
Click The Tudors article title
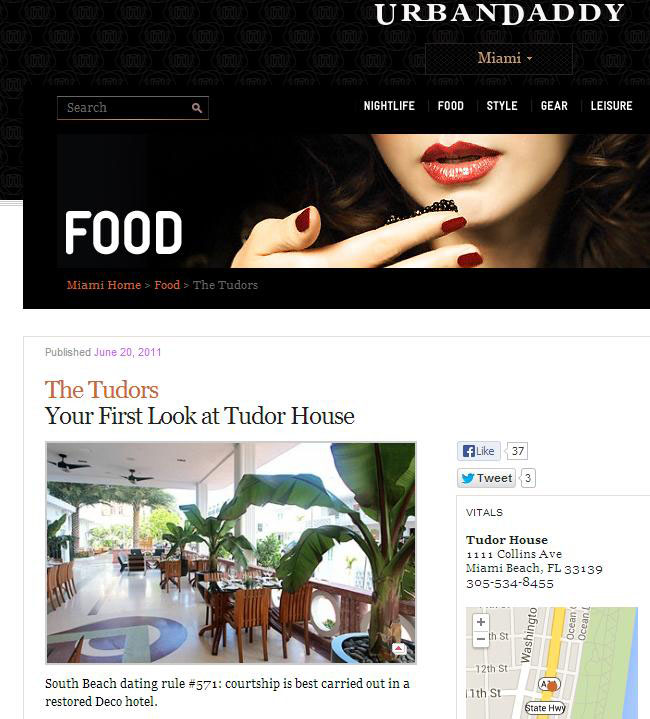pyautogui.click(x=102, y=390)
